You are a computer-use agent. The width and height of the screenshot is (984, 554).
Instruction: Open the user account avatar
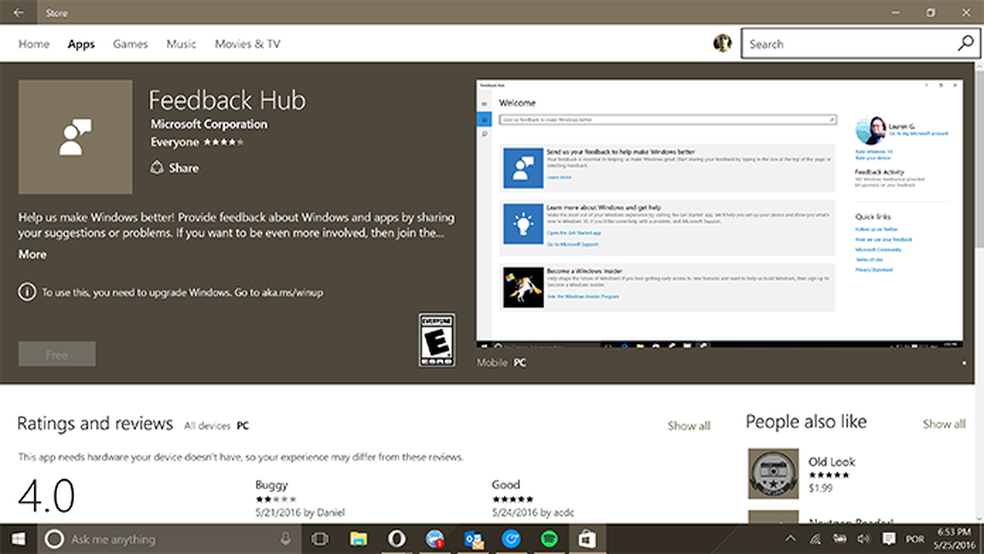pos(722,43)
